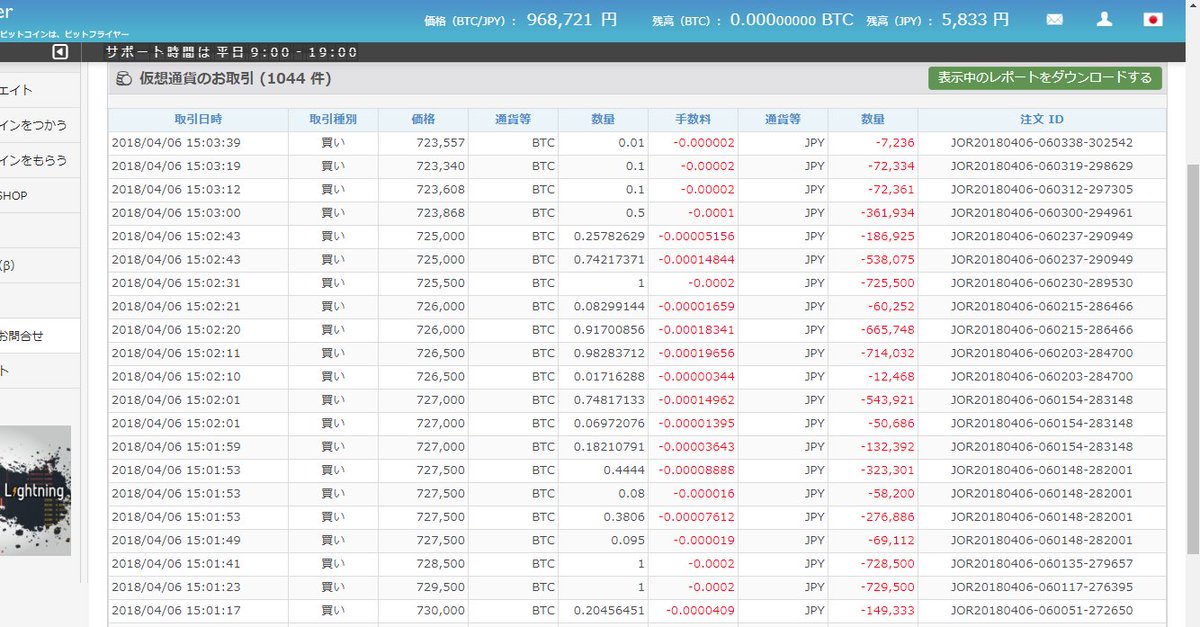Click the quantity cell 0.08299144
Screen dimensions: 1200x627
tap(609, 307)
